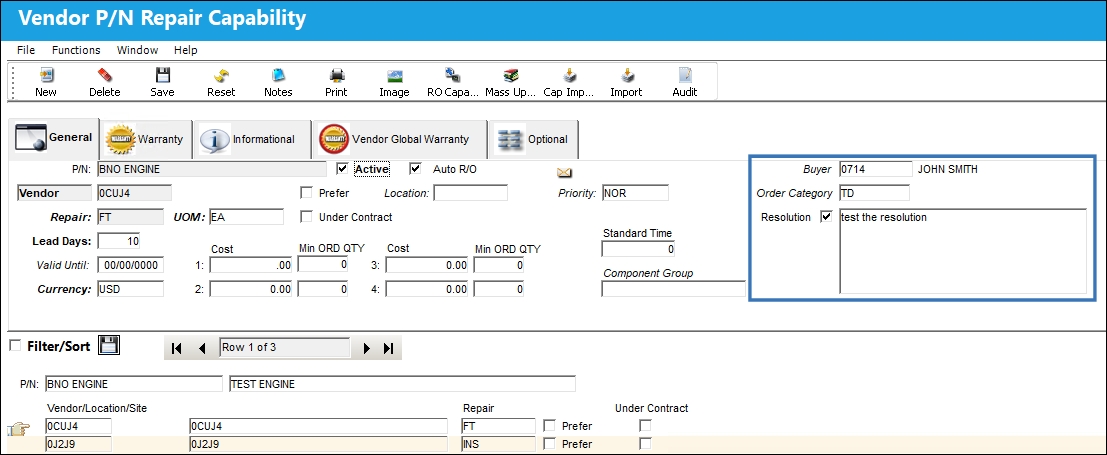The image size is (1107, 455).
Task: Click the Currency field USD
Action: pos(131,289)
